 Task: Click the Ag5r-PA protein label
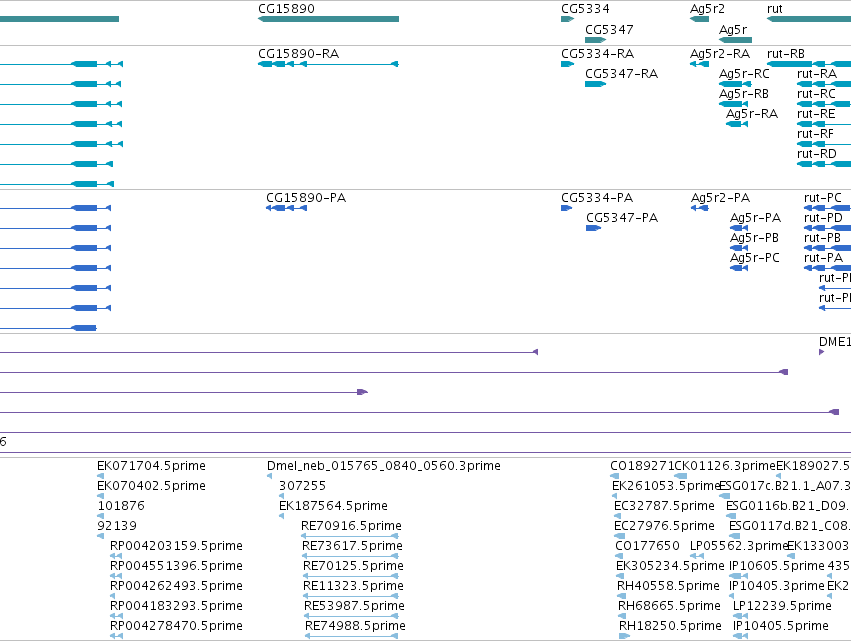[755, 218]
